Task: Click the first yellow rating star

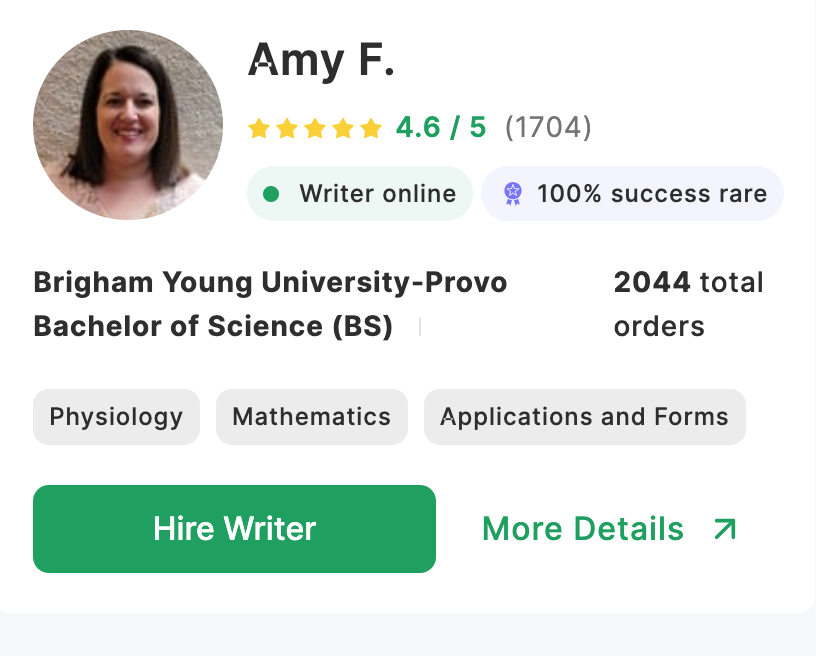Action: click(259, 128)
